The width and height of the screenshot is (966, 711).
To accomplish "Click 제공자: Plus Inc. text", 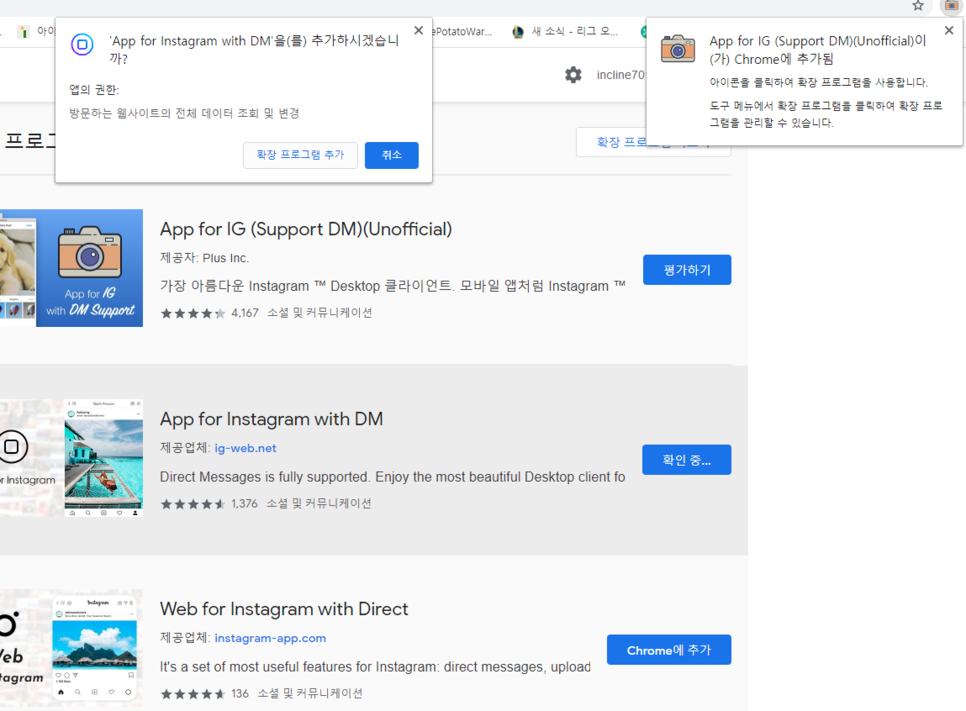I will coord(205,258).
